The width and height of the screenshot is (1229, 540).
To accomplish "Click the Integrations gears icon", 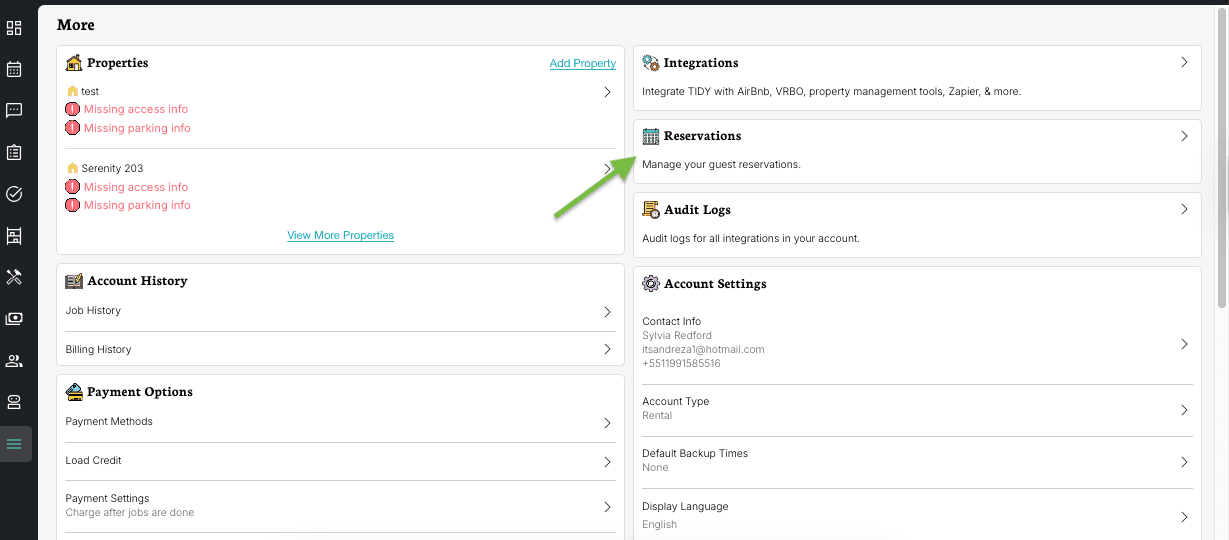I will [651, 63].
